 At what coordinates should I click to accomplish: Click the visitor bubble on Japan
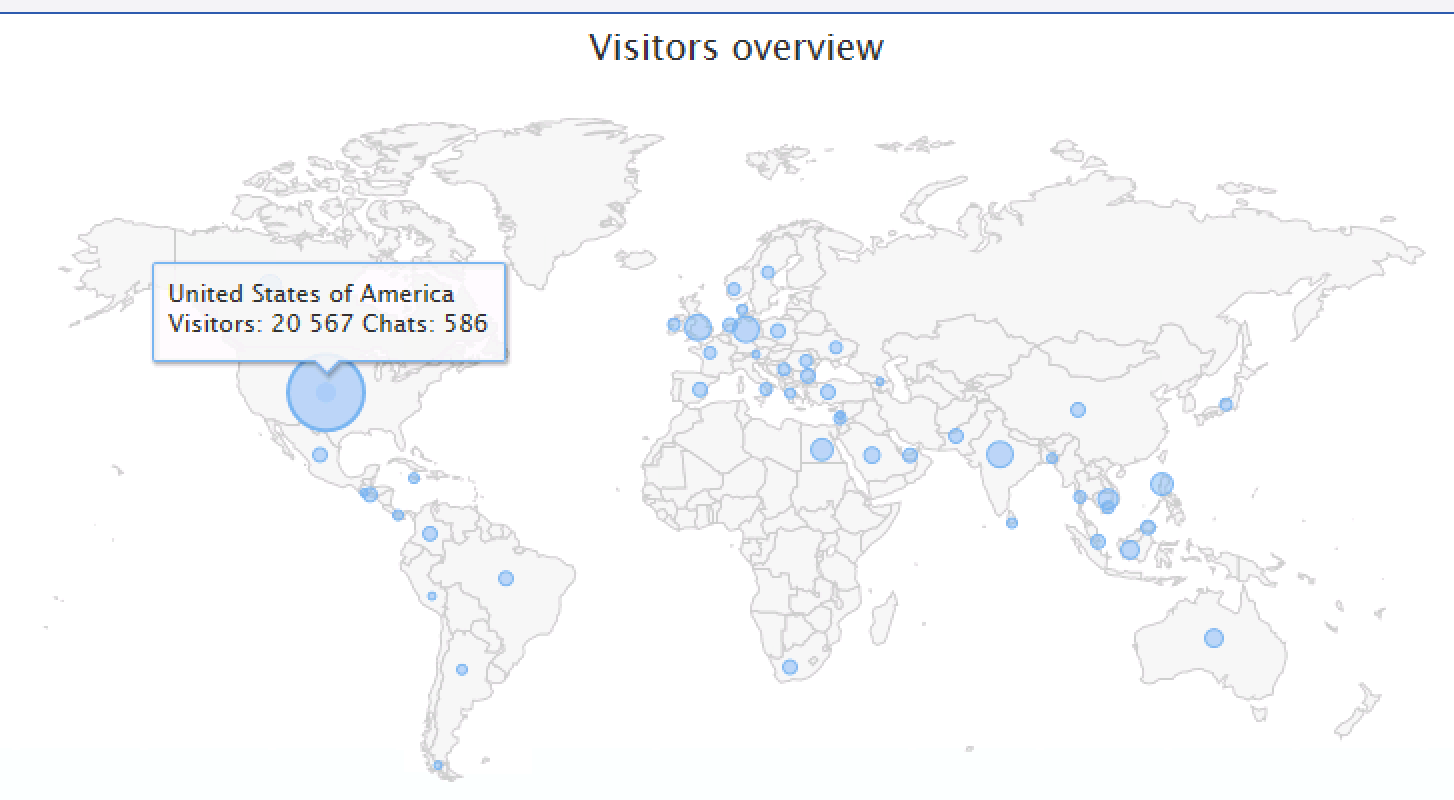(x=1226, y=405)
